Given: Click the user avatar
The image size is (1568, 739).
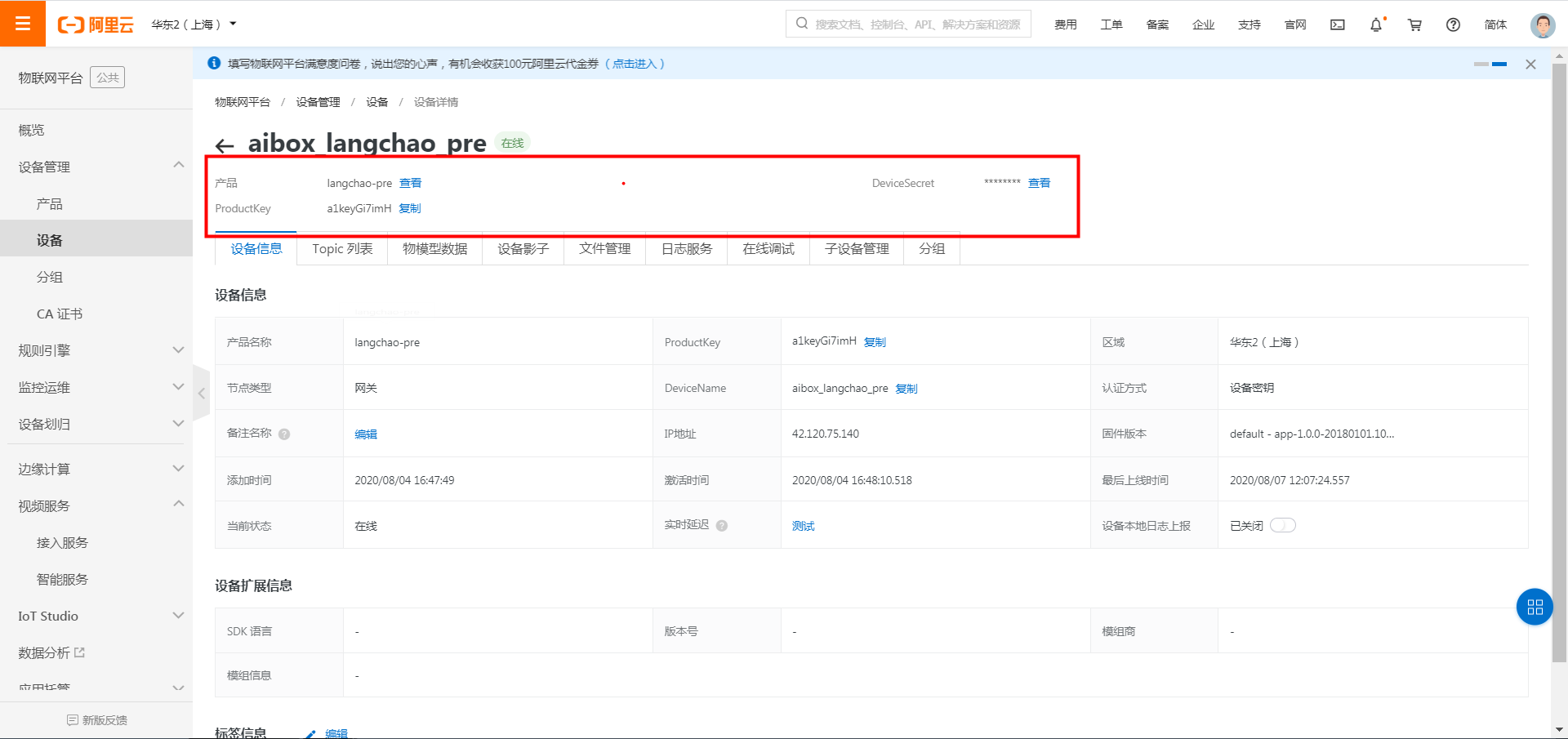Looking at the screenshot, I should 1543,25.
